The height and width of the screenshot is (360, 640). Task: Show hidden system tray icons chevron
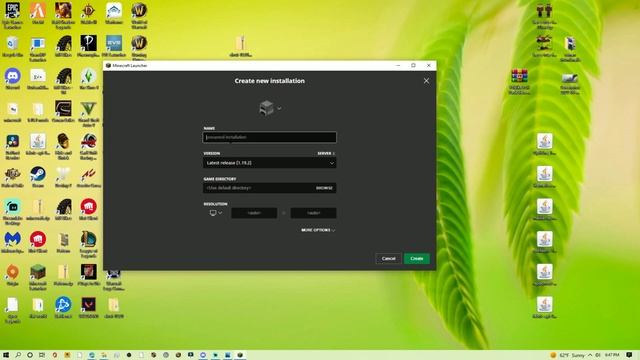(x=590, y=355)
